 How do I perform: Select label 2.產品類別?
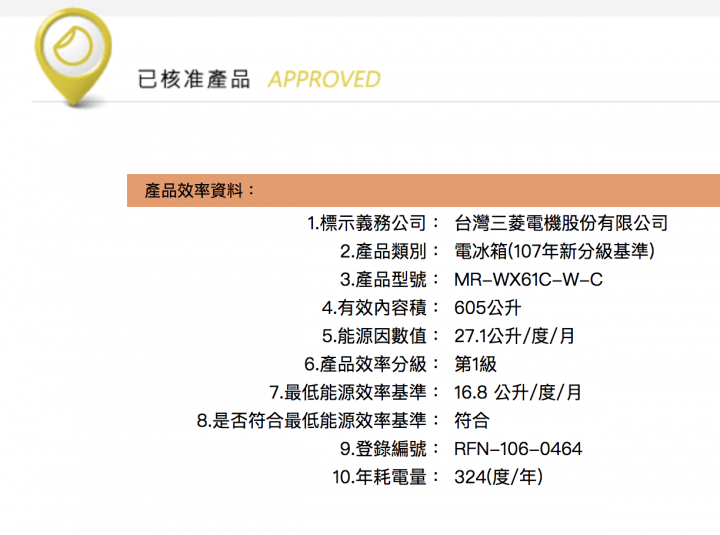point(389,251)
